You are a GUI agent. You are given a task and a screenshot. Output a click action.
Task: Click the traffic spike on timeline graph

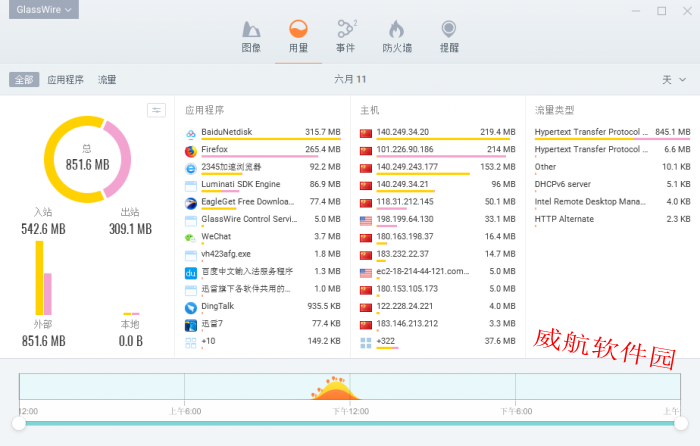(335, 388)
